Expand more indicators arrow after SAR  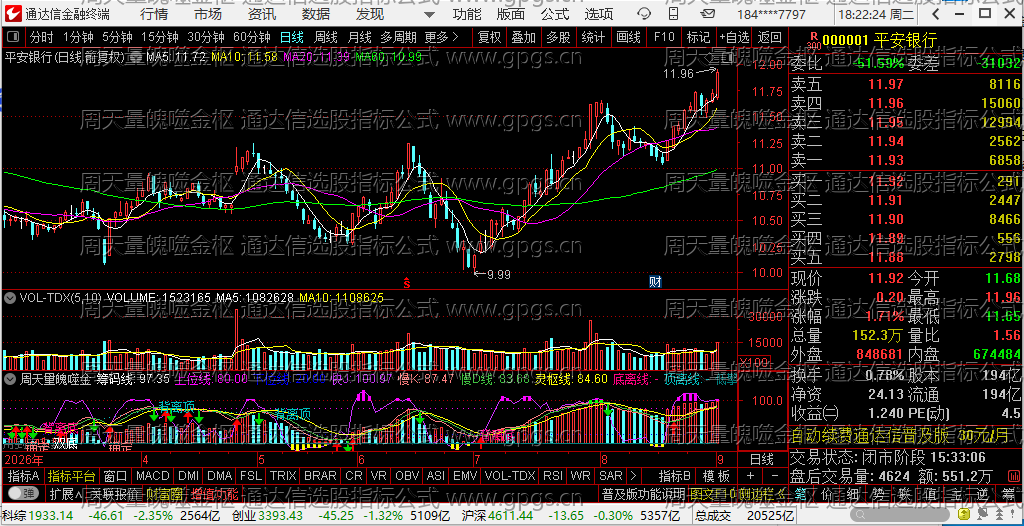632,476
